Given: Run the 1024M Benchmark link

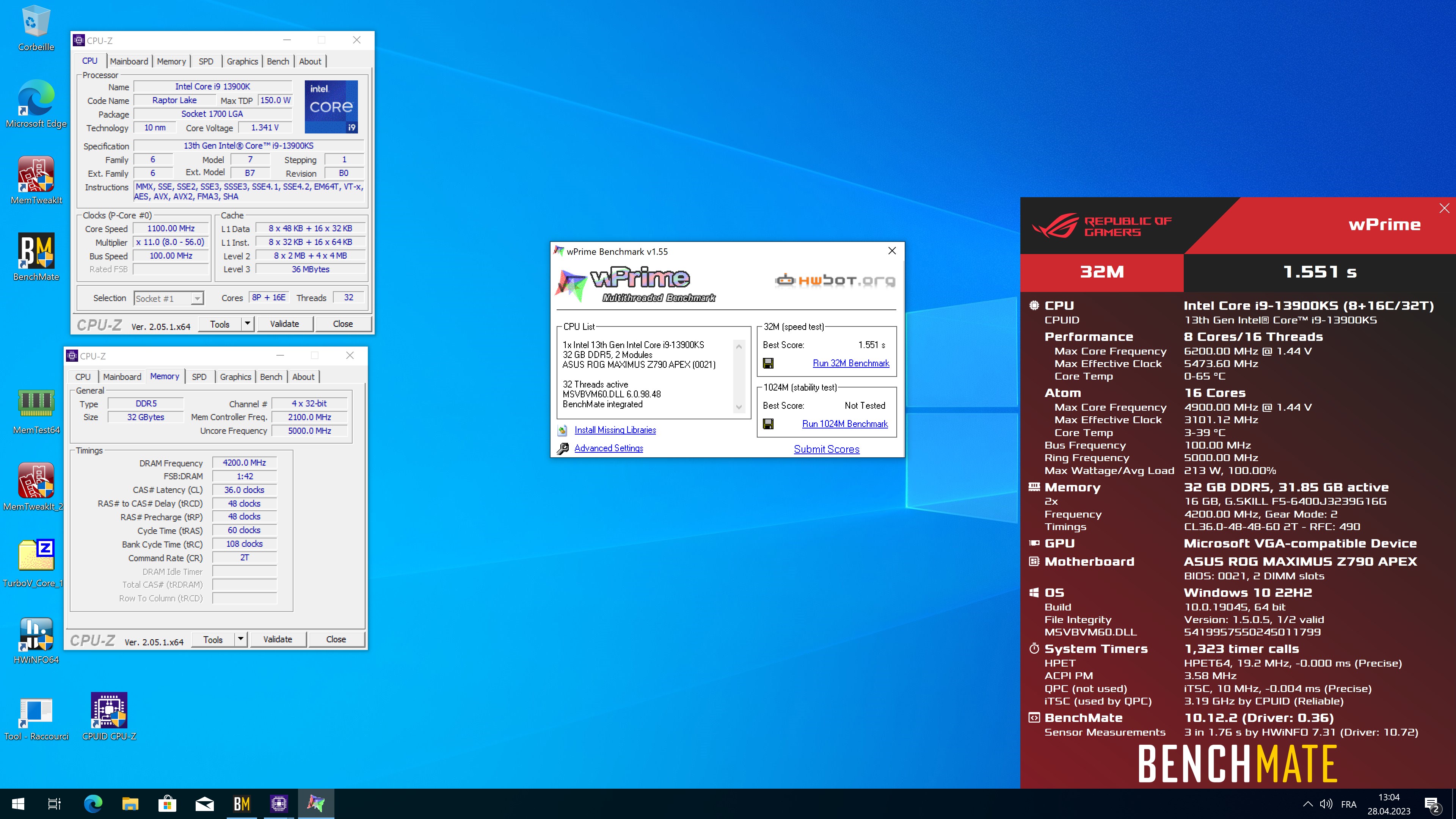Looking at the screenshot, I should pos(845,424).
